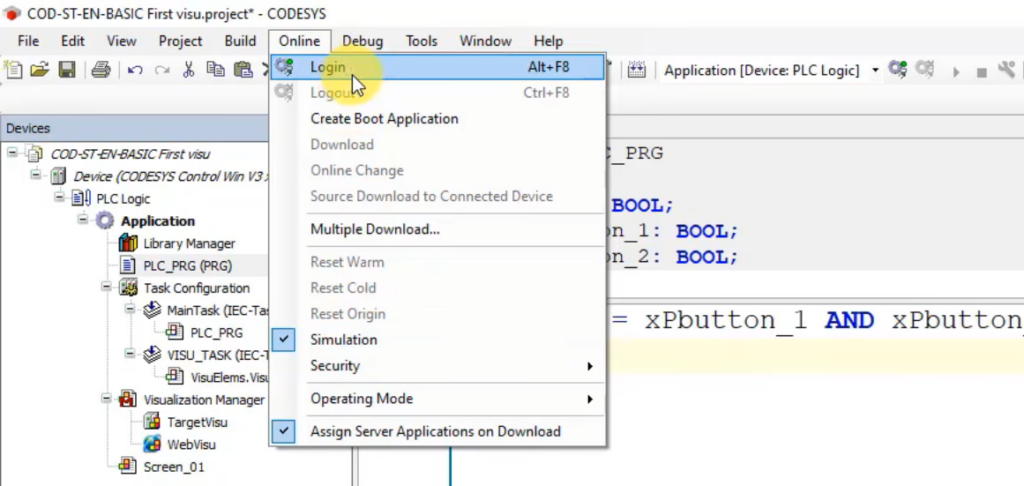Open the Application device dropdown
The width and height of the screenshot is (1024, 486).
(876, 70)
